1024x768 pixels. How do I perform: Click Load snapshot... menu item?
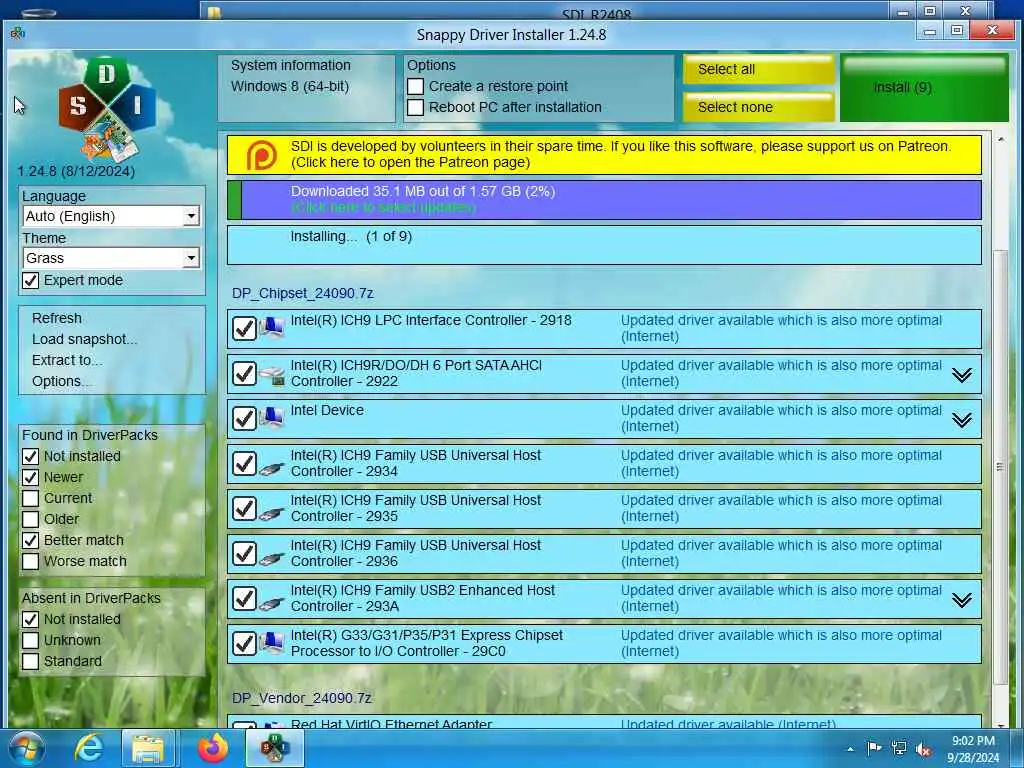click(x=84, y=339)
